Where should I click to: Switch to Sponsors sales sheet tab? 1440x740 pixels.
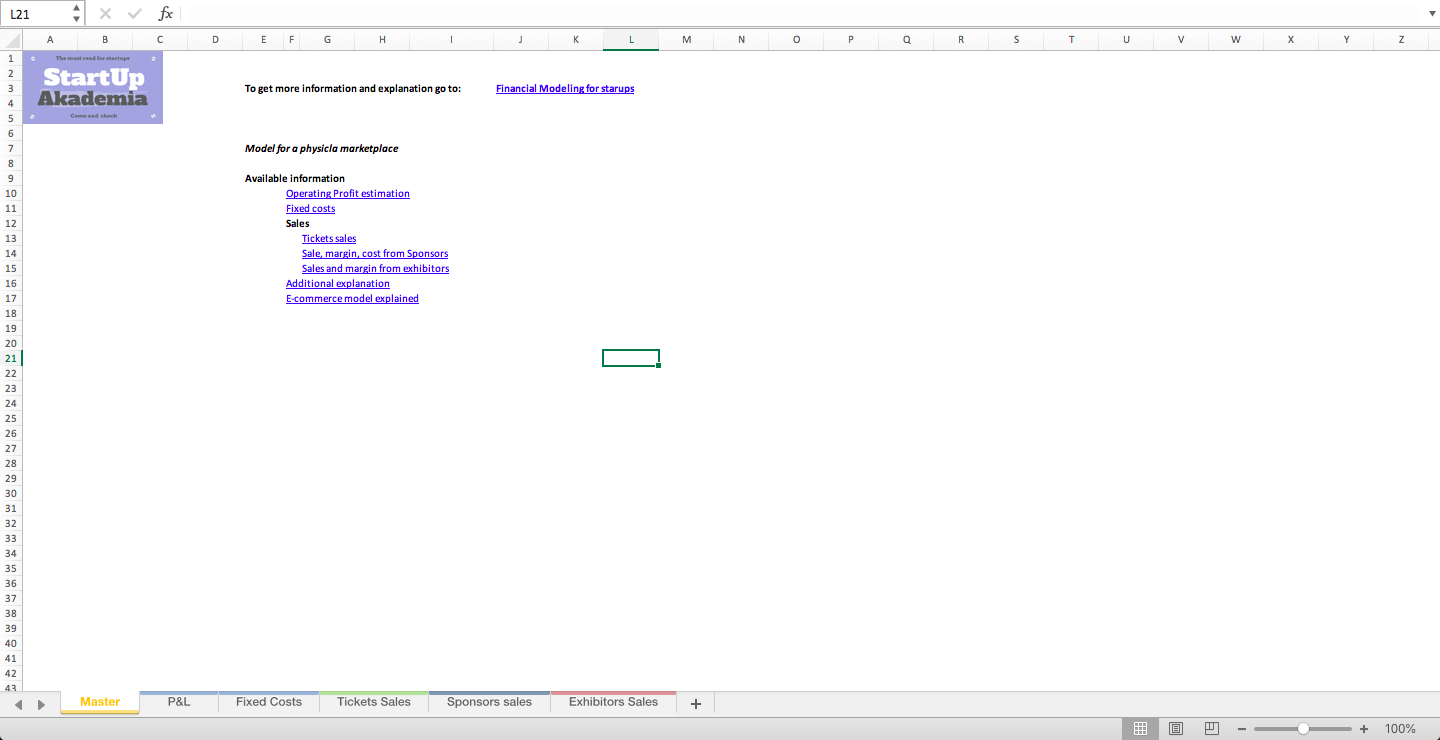click(489, 702)
